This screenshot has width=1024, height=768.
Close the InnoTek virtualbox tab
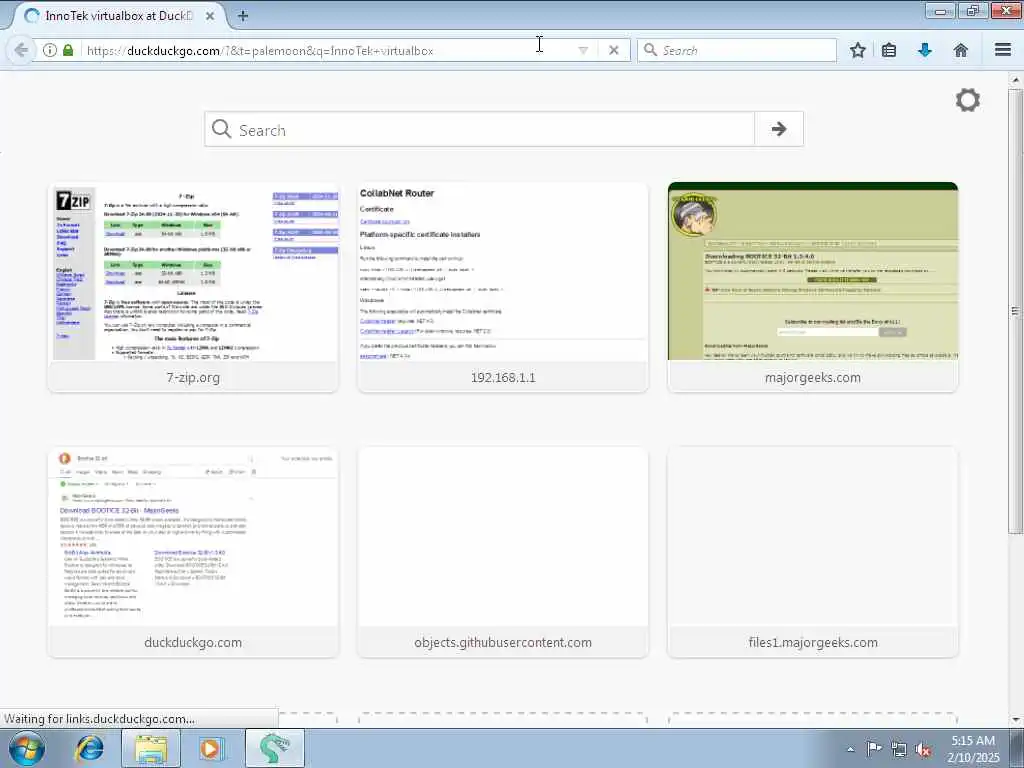tap(210, 16)
